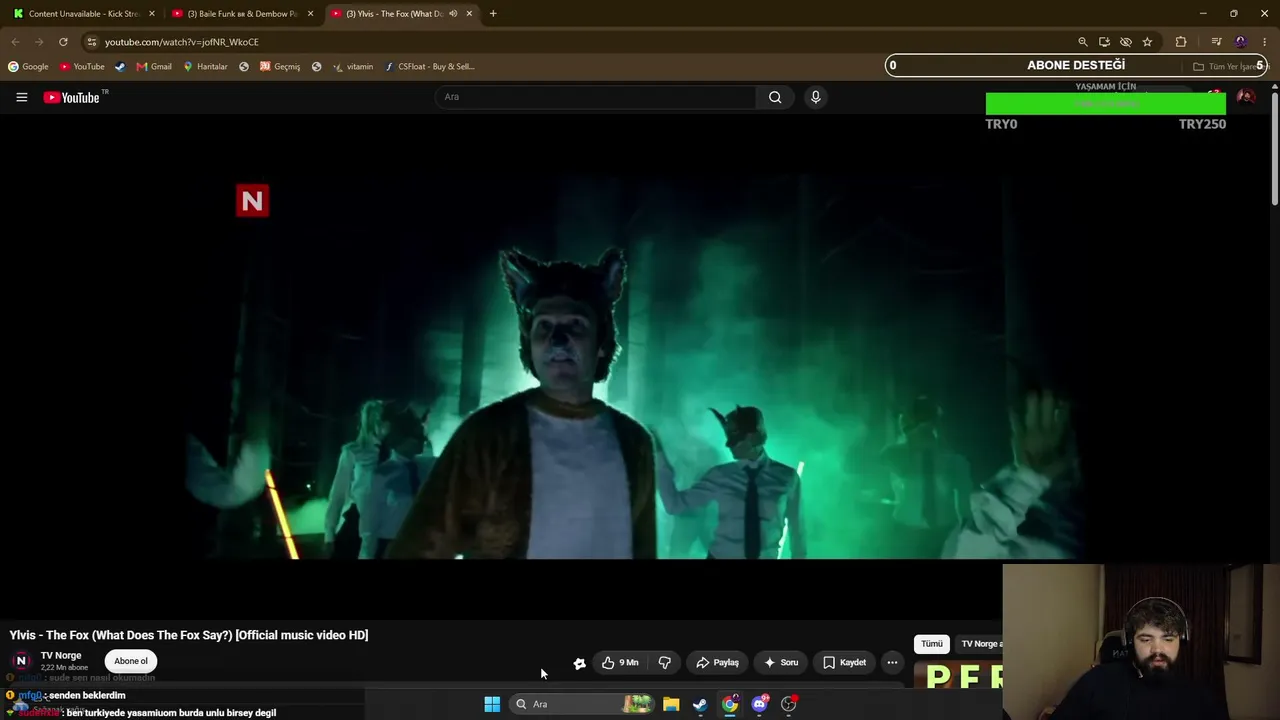Open the Gmail bookmark

(154, 67)
